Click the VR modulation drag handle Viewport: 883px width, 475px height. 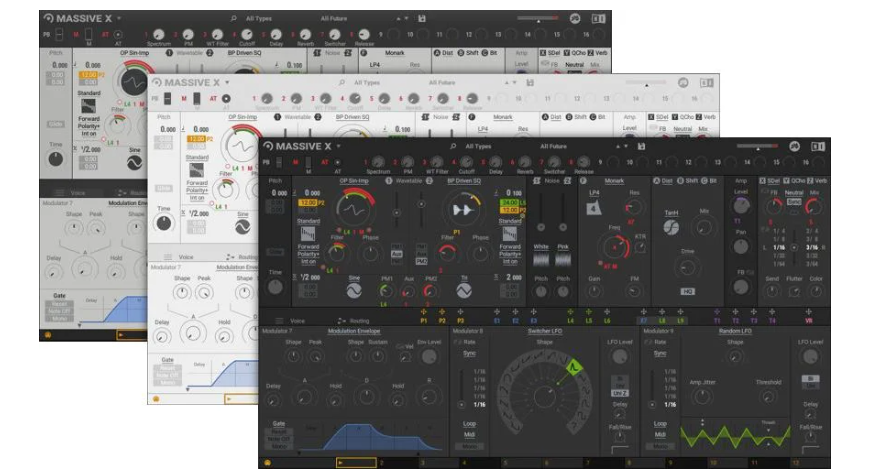point(809,312)
